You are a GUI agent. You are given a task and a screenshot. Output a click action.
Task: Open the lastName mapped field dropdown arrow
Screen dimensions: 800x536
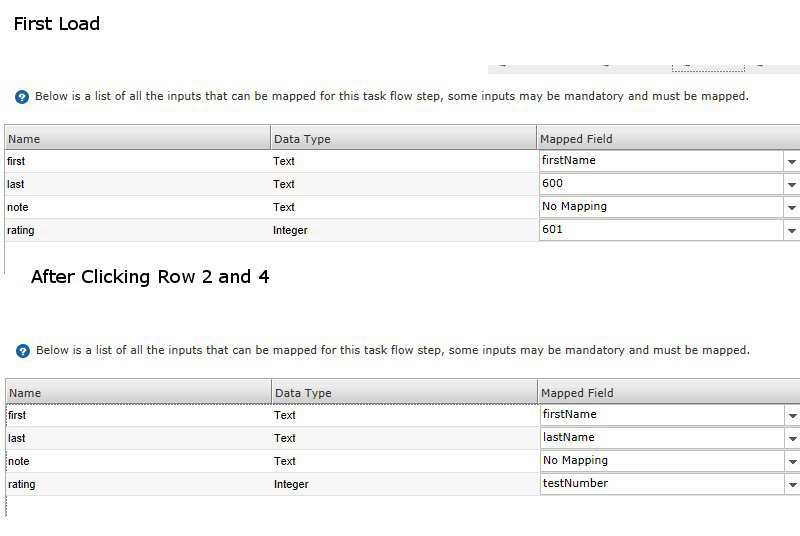[x=792, y=438]
